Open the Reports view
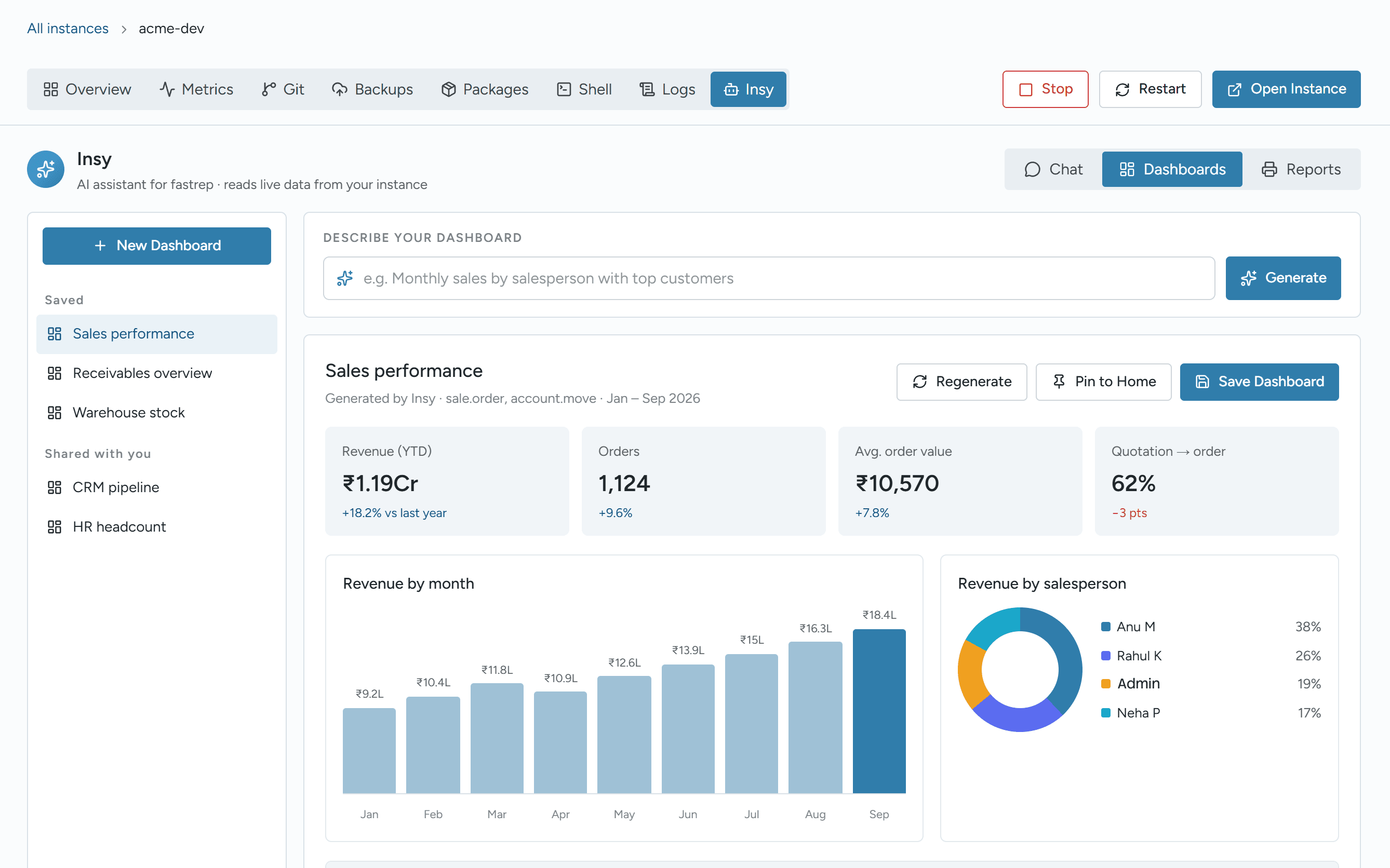The height and width of the screenshot is (868, 1390). [x=1301, y=169]
